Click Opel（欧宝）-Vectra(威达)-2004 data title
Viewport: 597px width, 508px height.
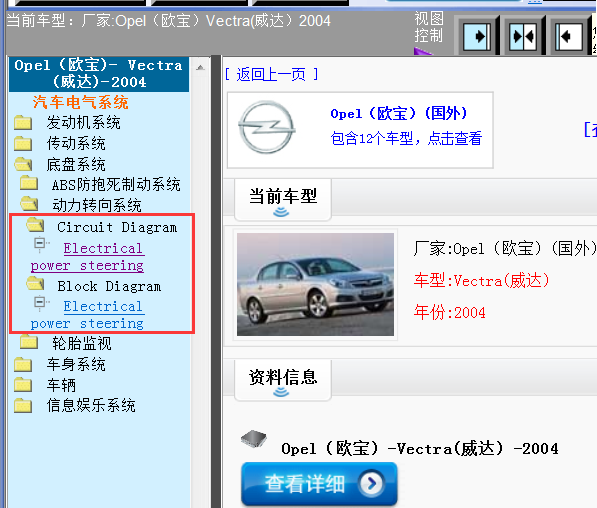(420, 449)
